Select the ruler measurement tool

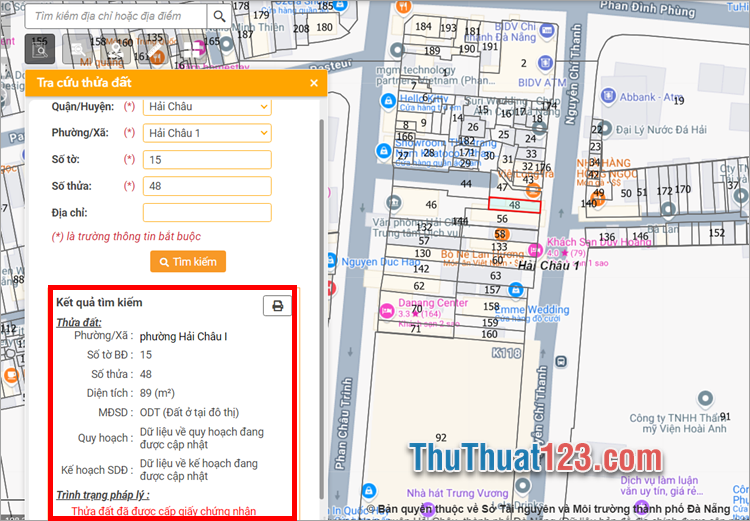(x=153, y=49)
